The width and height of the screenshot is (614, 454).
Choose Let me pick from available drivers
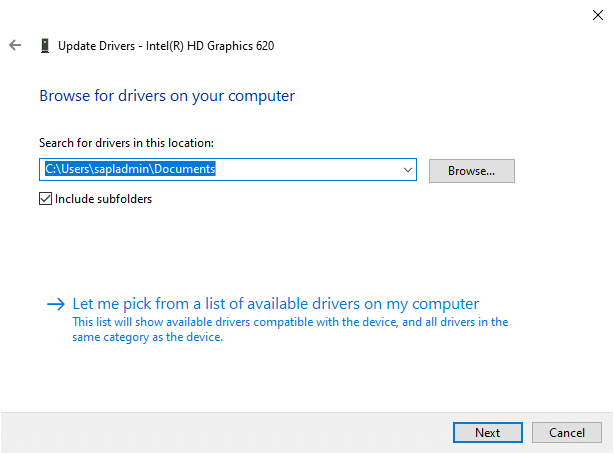[x=276, y=304]
